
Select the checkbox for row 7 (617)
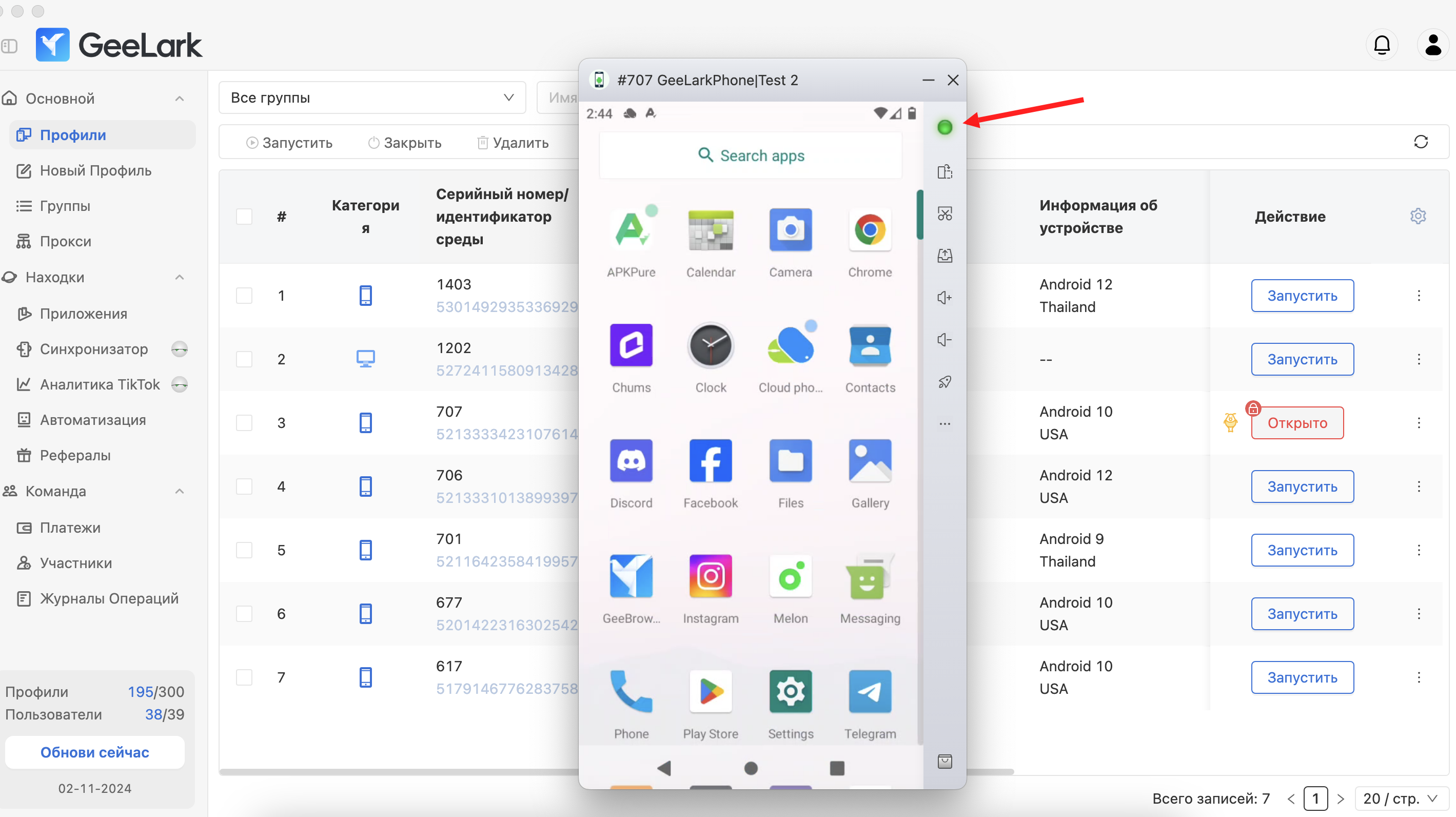[244, 677]
